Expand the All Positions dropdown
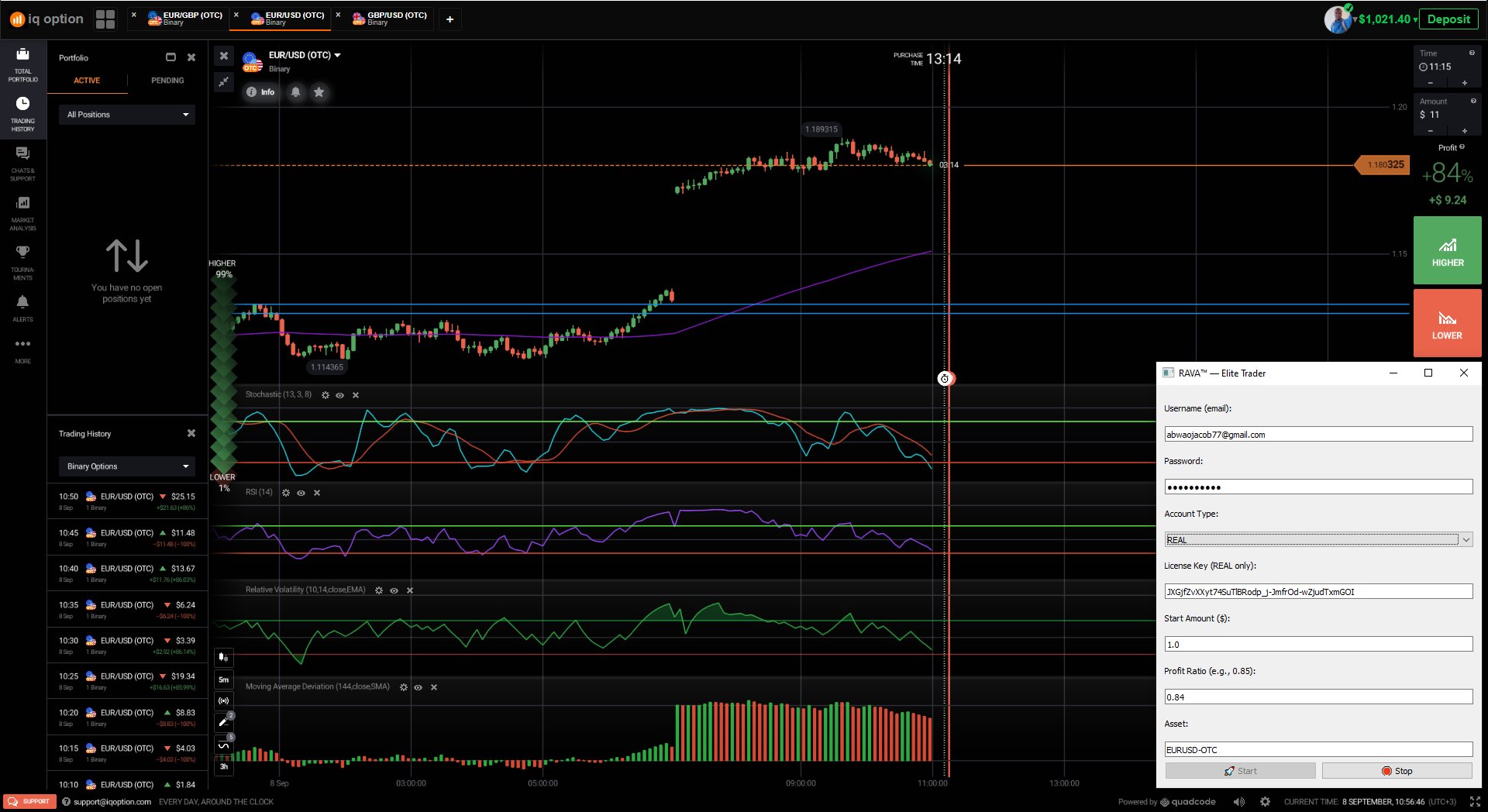 pyautogui.click(x=127, y=115)
